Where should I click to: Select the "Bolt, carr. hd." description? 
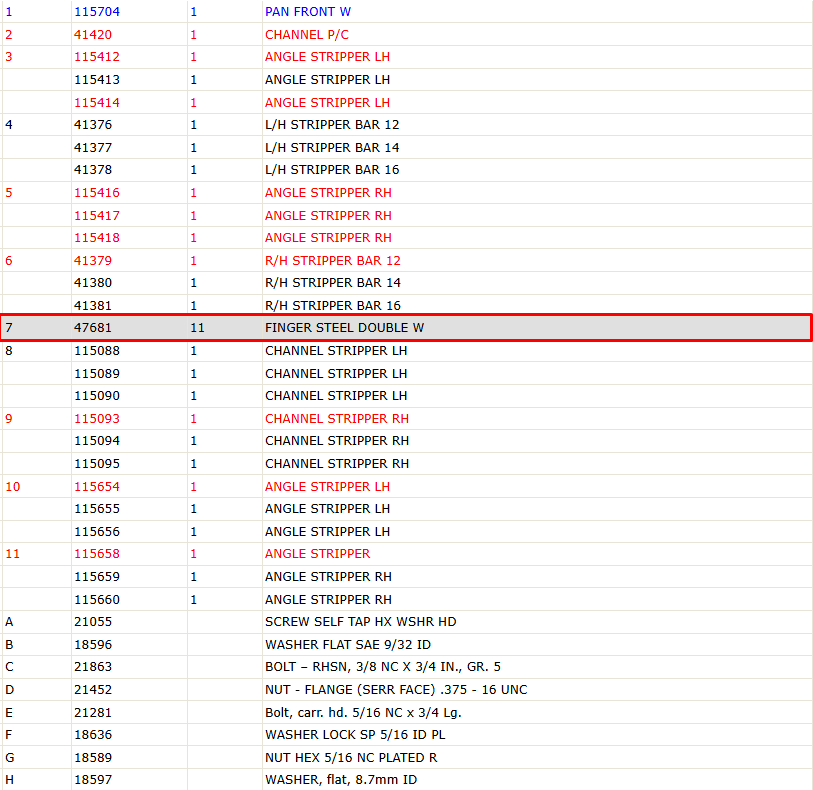[x=363, y=713]
